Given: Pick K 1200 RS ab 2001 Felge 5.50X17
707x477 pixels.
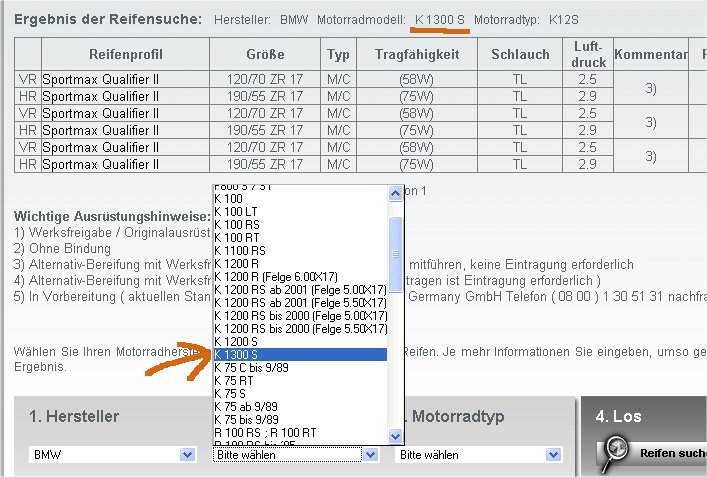Looking at the screenshot, I should click(x=300, y=303).
